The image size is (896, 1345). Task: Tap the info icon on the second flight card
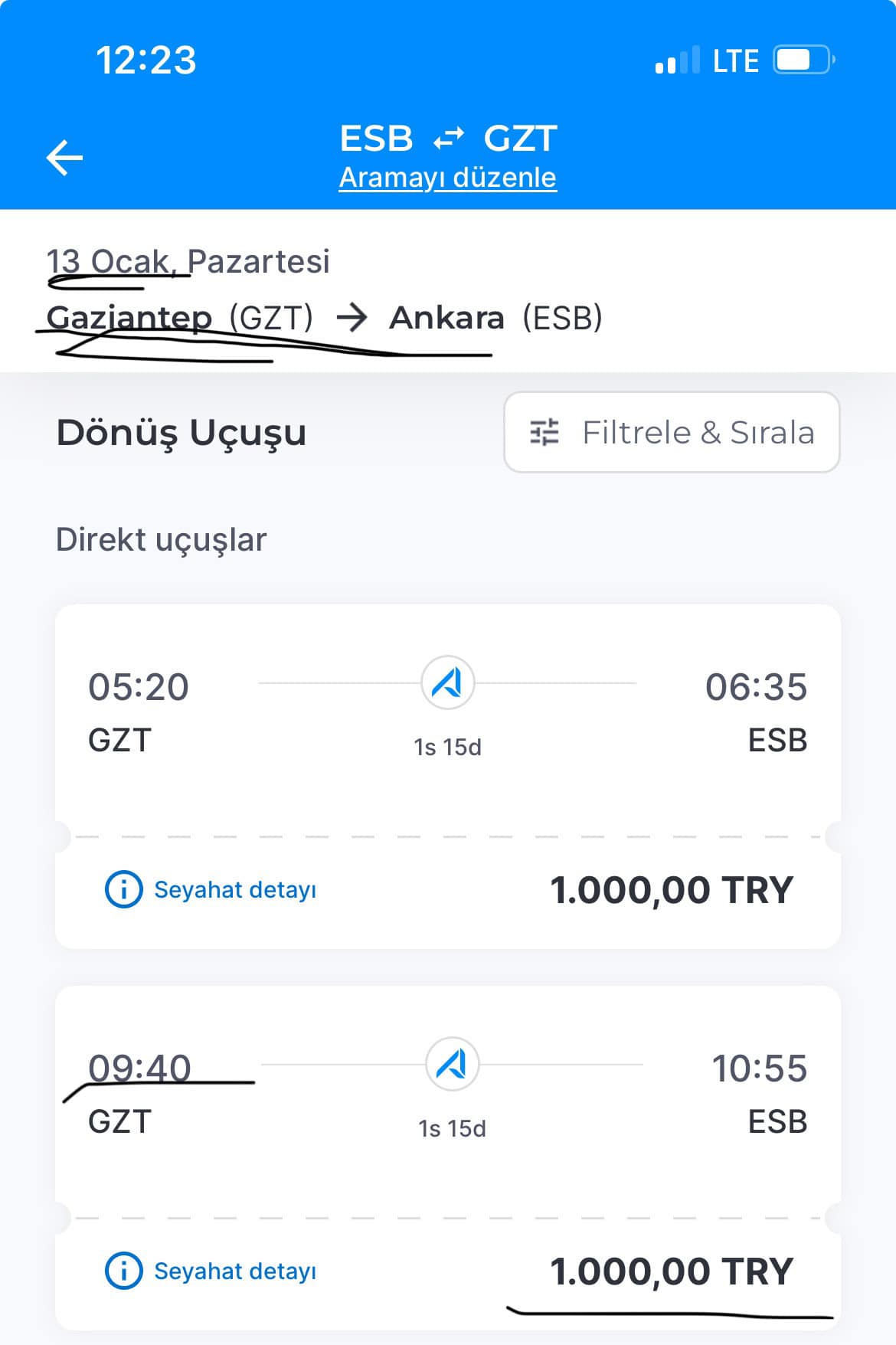tap(123, 1271)
